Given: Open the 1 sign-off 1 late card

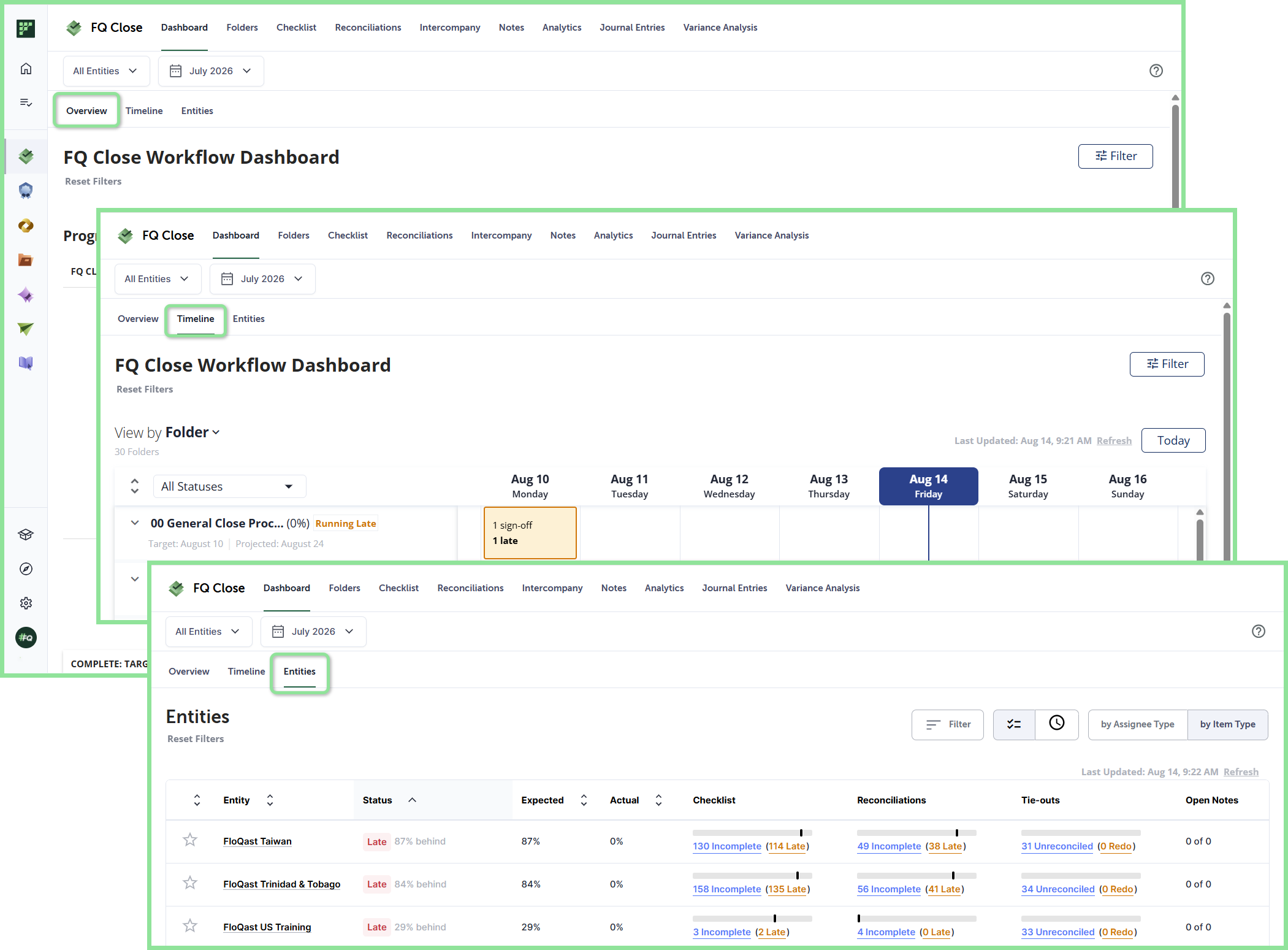Looking at the screenshot, I should point(530,533).
